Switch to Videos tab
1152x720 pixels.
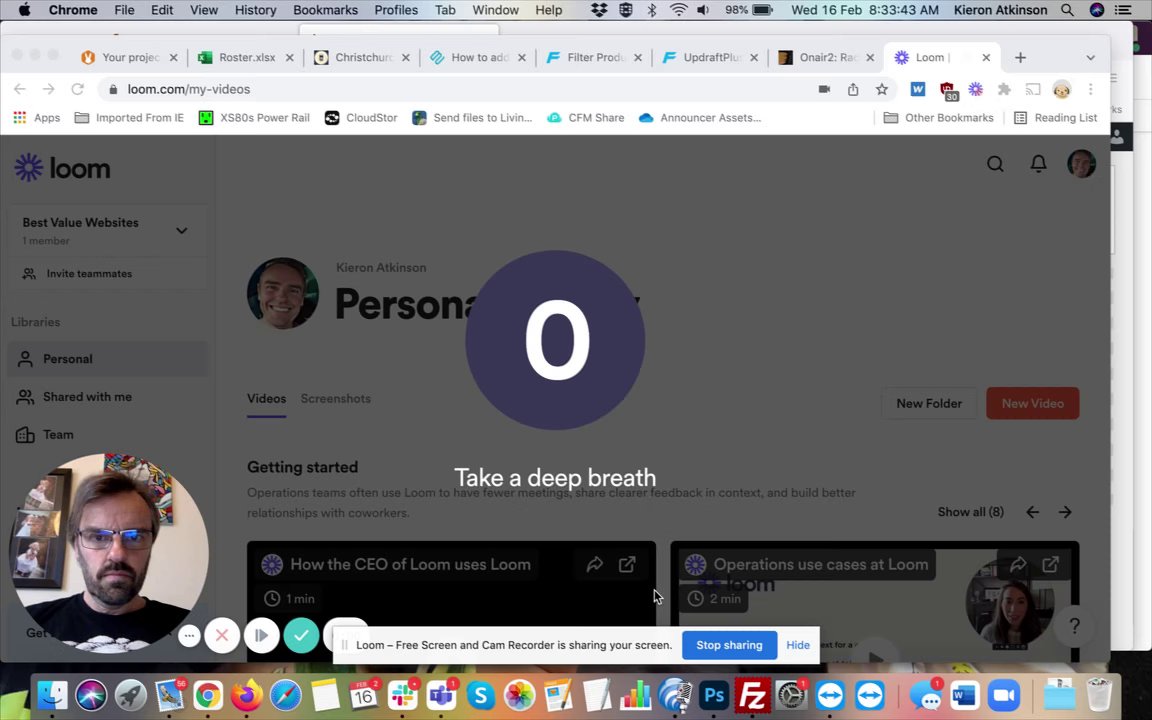pos(266,399)
